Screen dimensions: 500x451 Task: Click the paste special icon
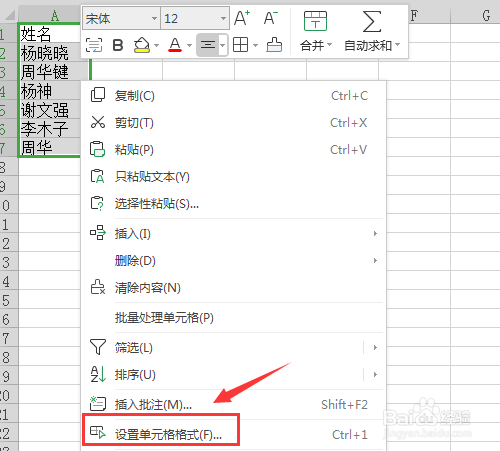(x=97, y=203)
